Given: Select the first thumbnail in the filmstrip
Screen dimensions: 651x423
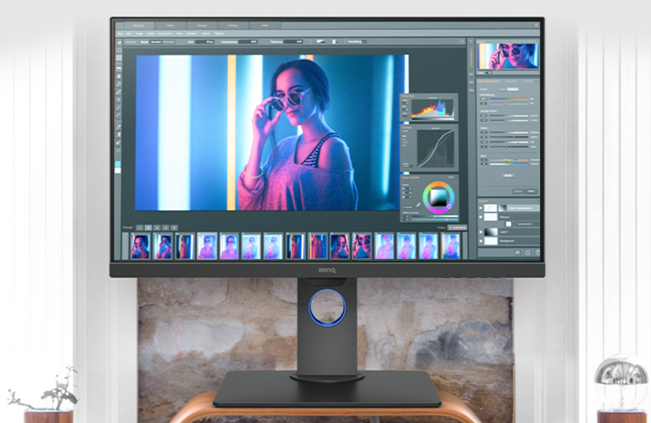Looking at the screenshot, I should tap(140, 245).
